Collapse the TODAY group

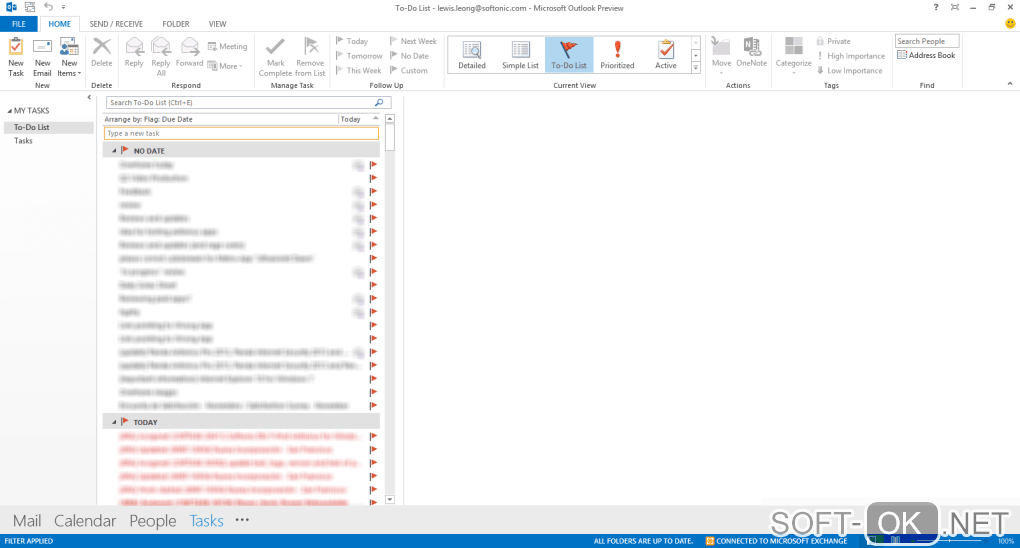[x=114, y=422]
